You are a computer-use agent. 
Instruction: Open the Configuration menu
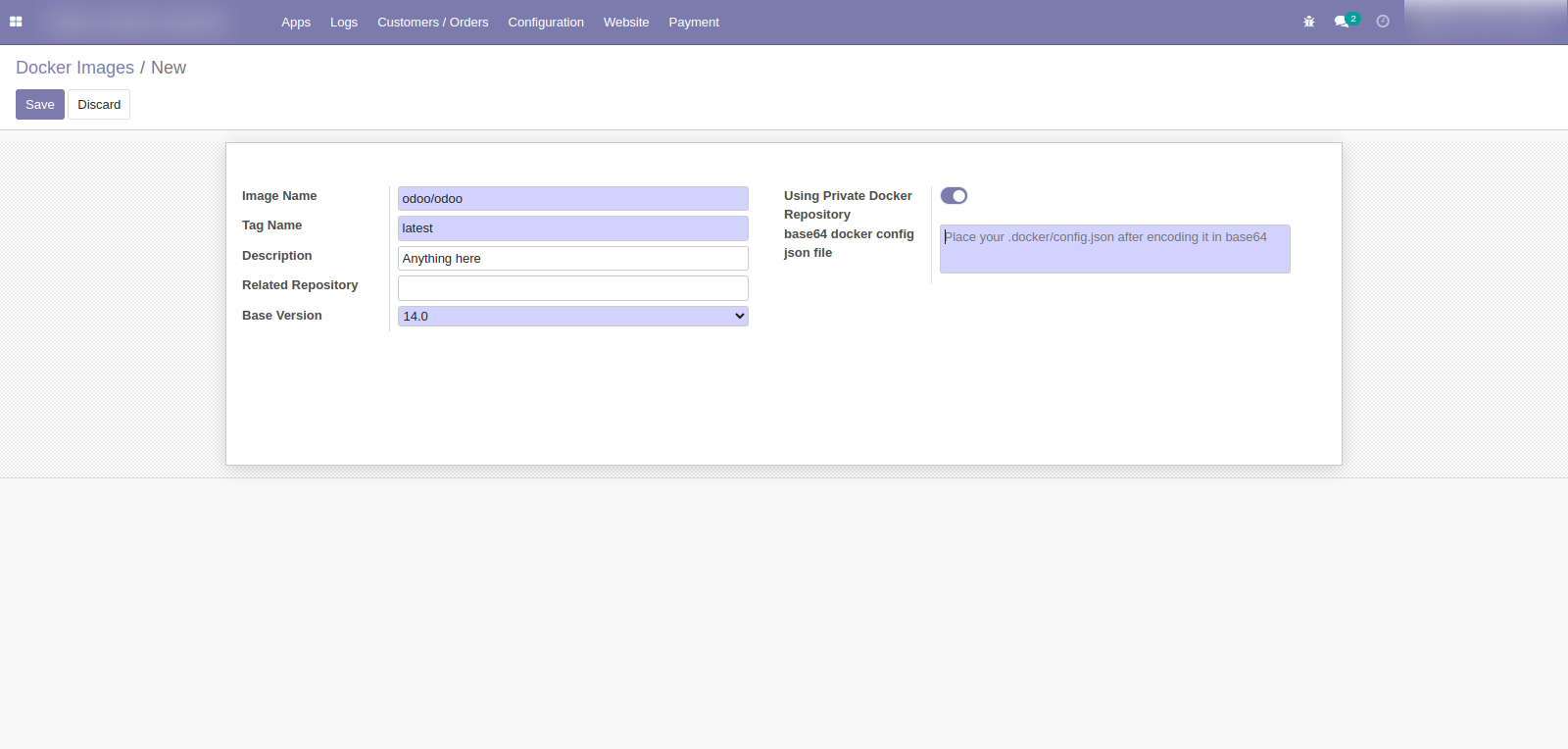point(545,23)
